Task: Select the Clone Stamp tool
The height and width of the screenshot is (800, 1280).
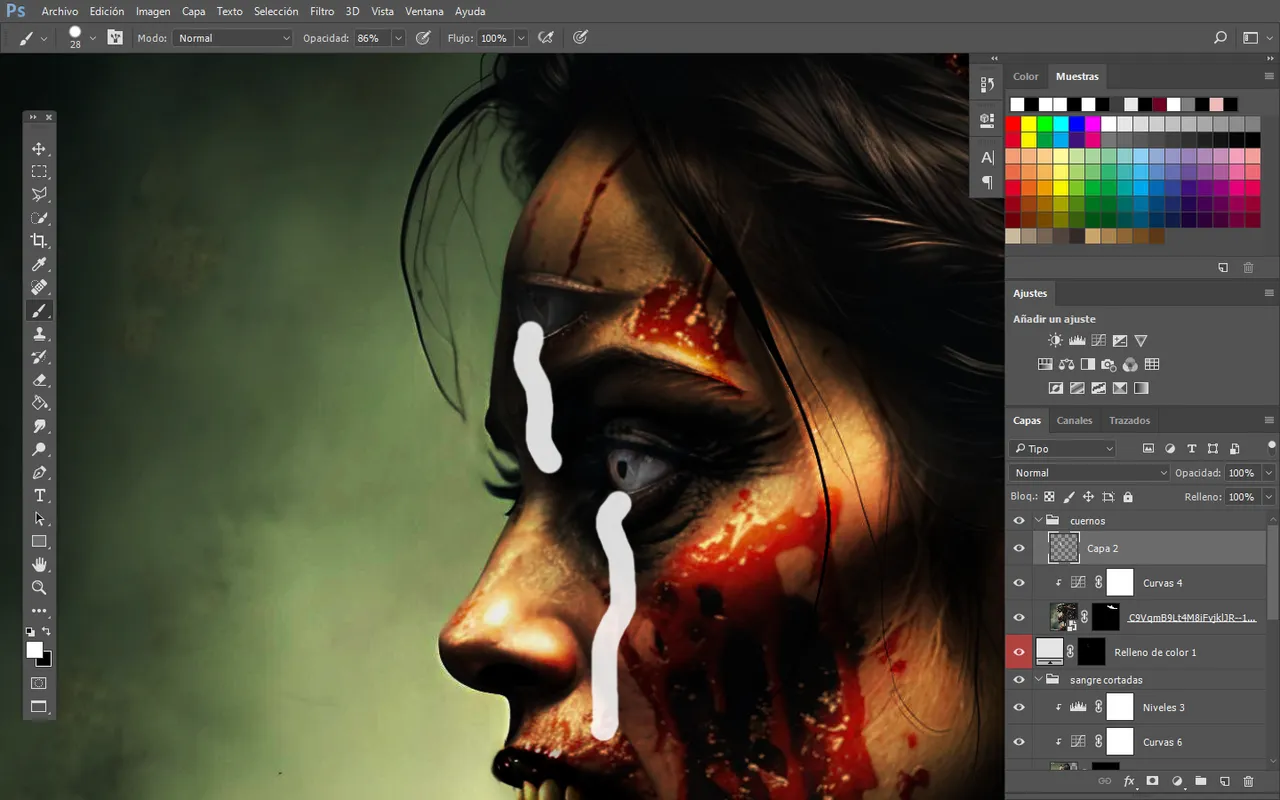Action: (39, 334)
